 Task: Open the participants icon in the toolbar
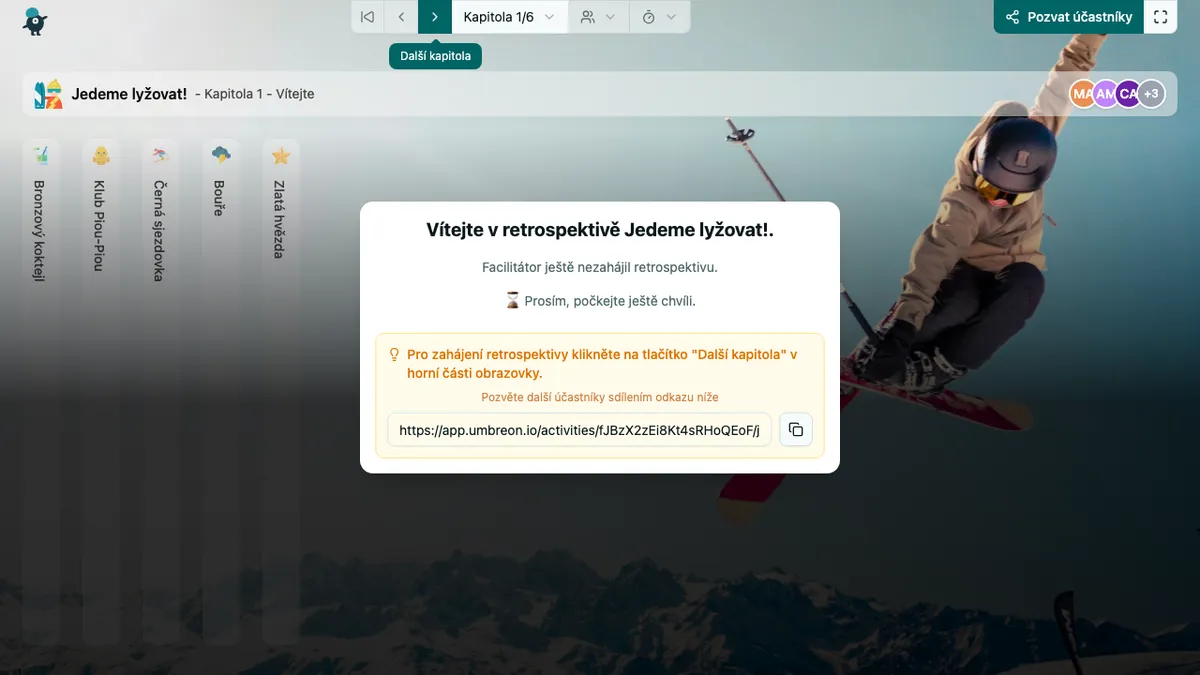[x=590, y=16]
